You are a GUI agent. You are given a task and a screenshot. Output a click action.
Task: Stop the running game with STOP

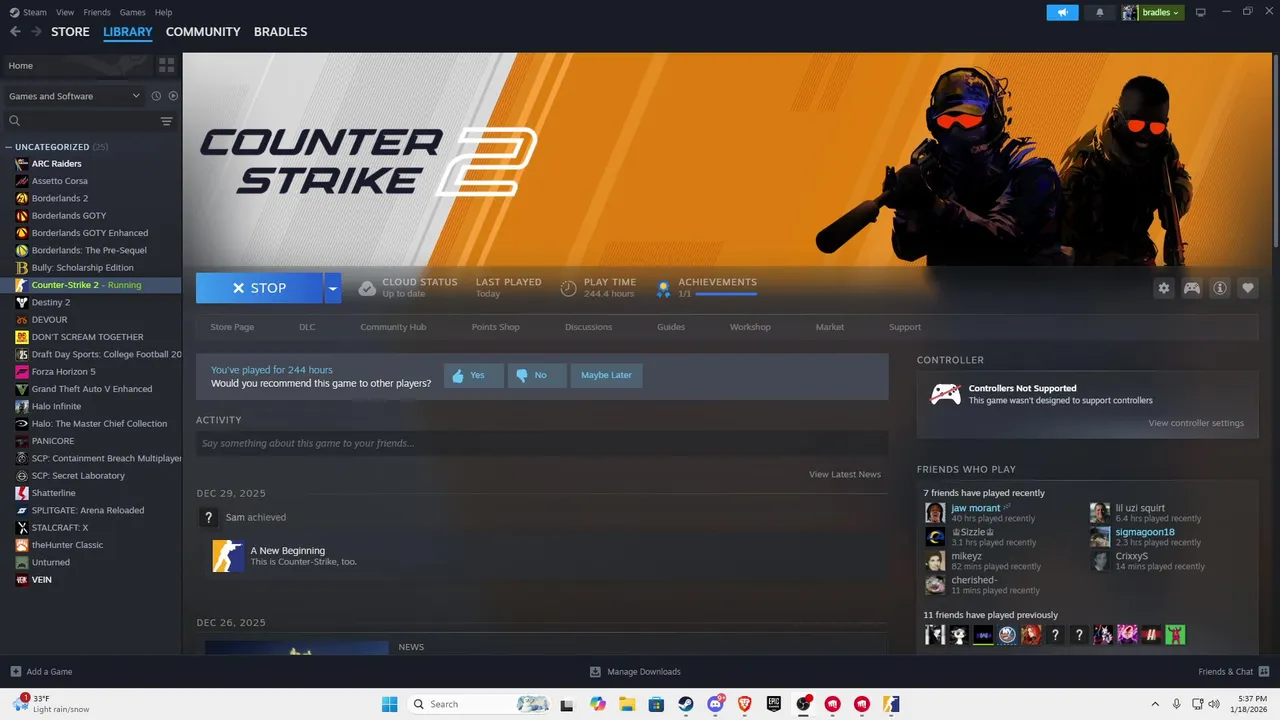pyautogui.click(x=259, y=288)
